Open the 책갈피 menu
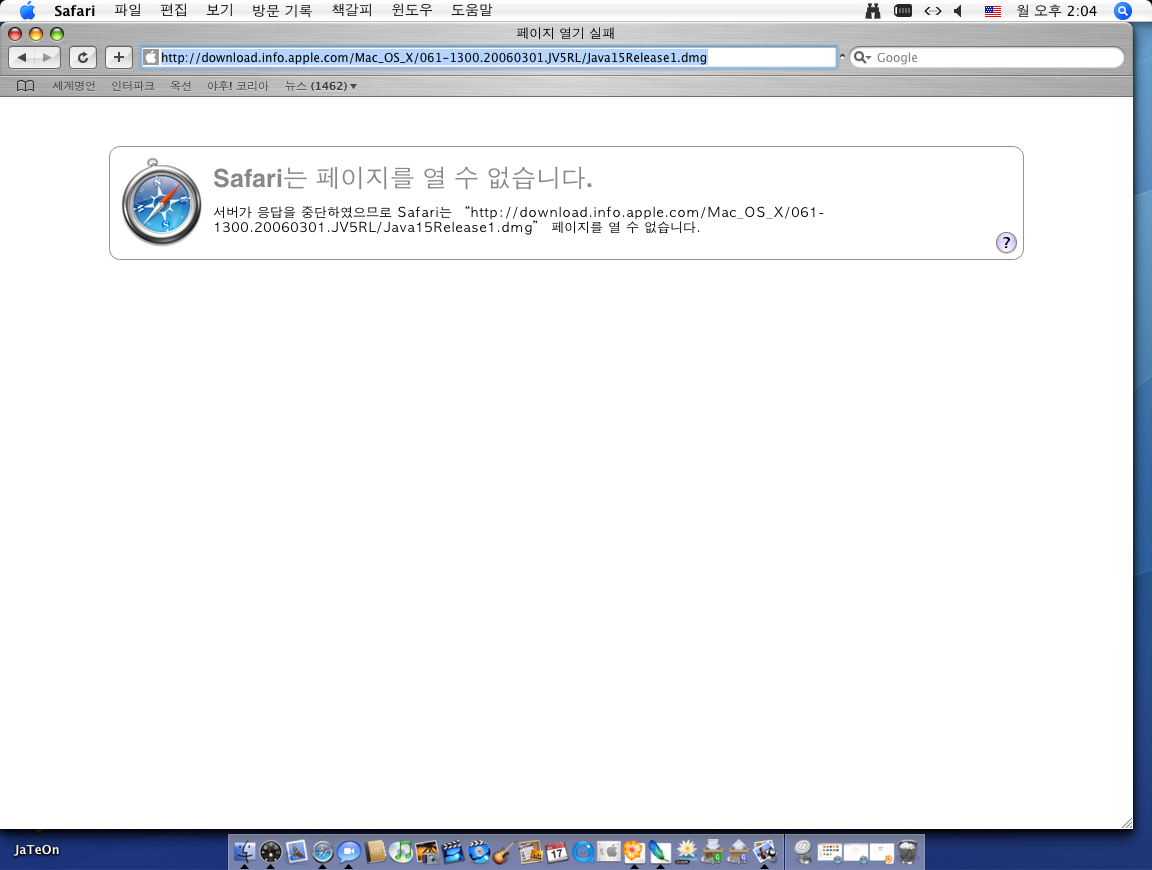Screen dimensions: 1152x870 coord(352,10)
